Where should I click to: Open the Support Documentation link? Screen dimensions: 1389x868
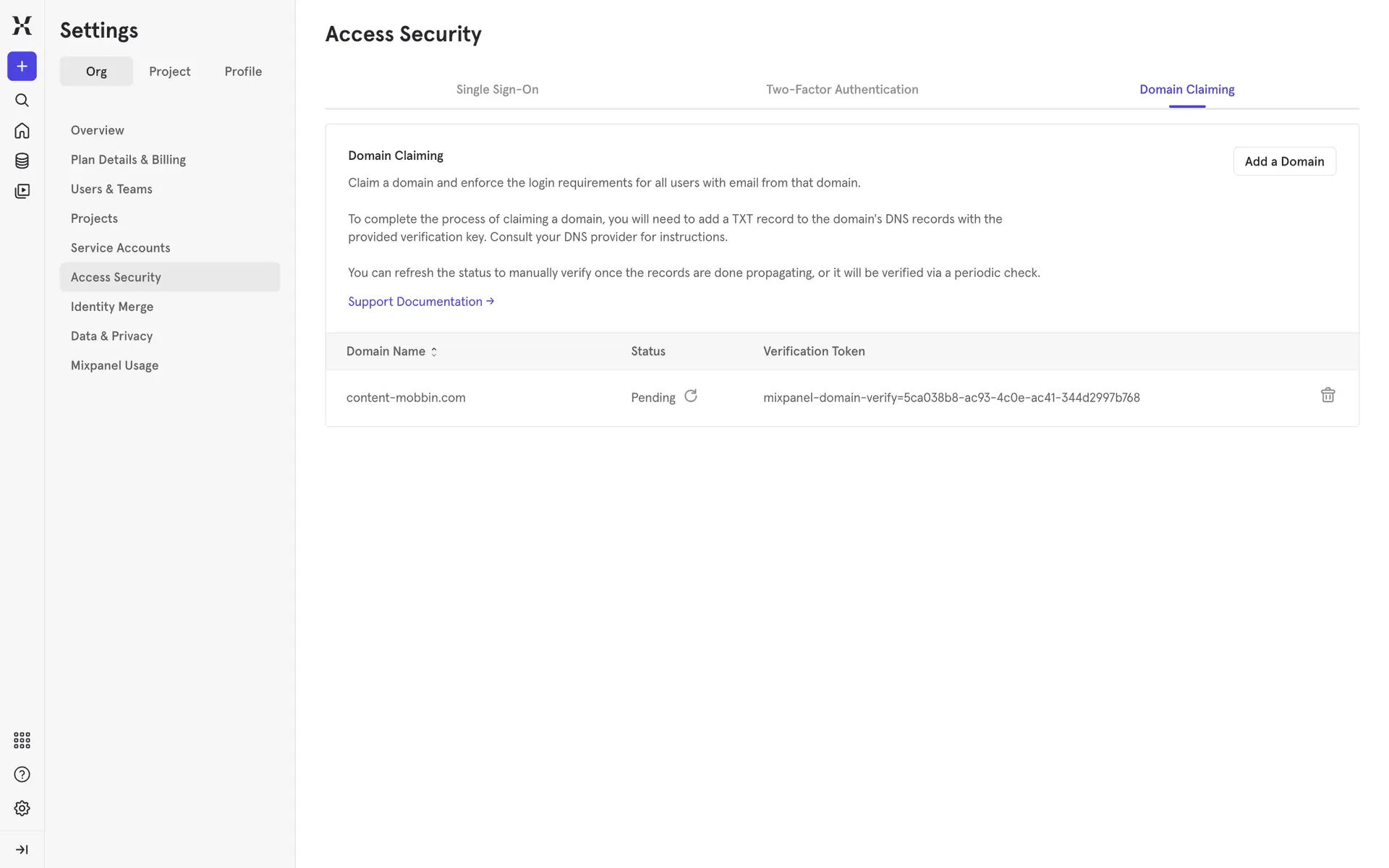[x=420, y=302]
